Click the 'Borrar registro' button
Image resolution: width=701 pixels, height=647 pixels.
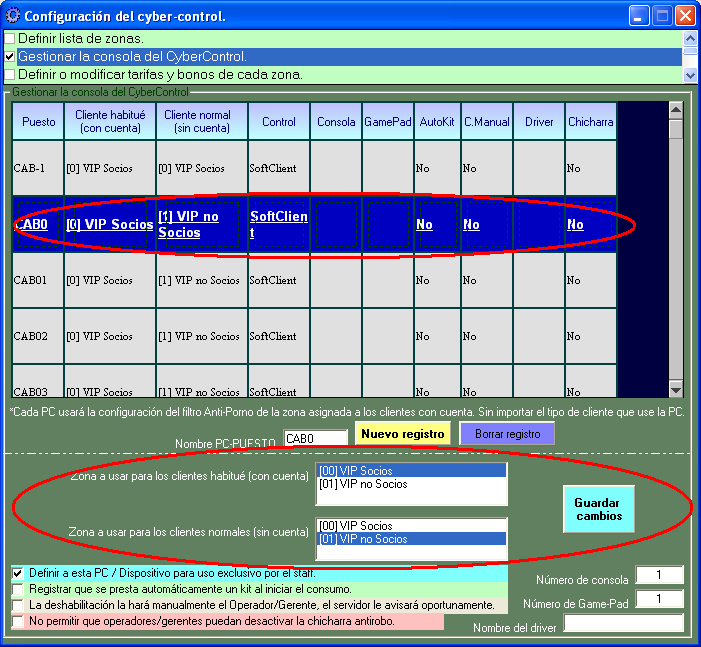[507, 434]
